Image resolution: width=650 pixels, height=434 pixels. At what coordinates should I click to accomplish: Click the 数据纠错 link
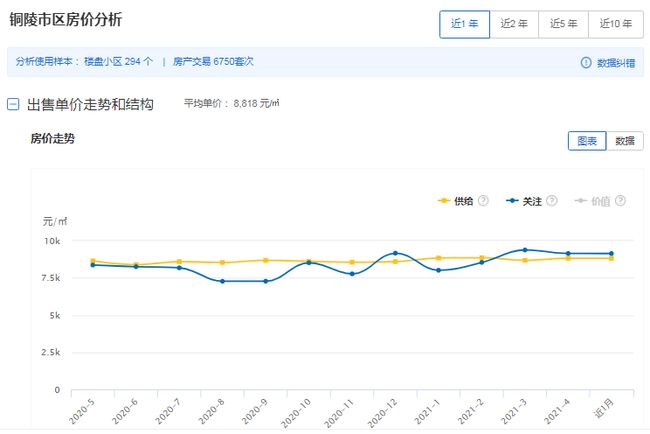point(616,63)
